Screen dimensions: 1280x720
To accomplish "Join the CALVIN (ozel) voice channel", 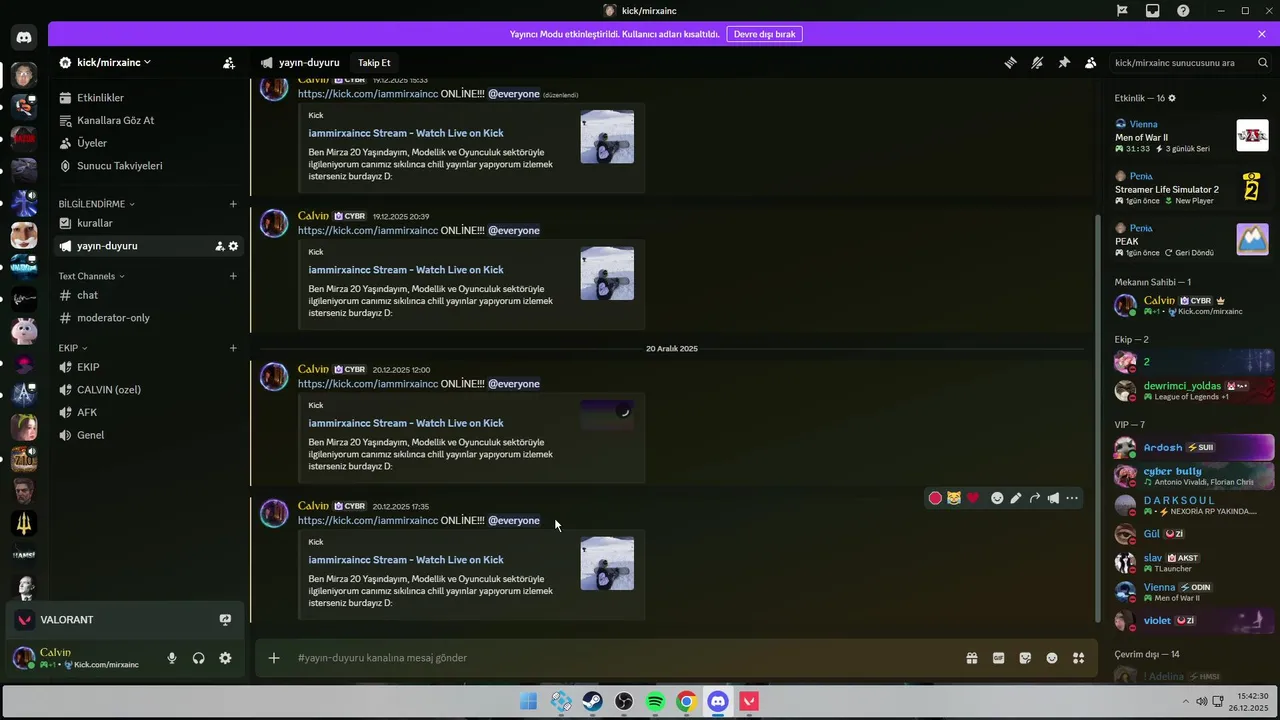I will coord(148,390).
